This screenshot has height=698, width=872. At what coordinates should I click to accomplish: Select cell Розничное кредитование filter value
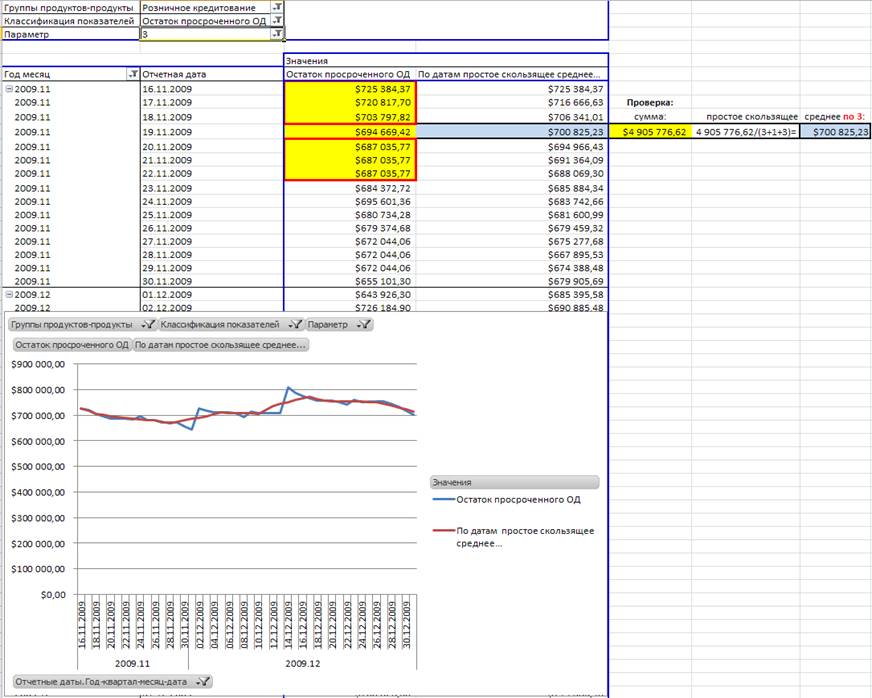206,8
